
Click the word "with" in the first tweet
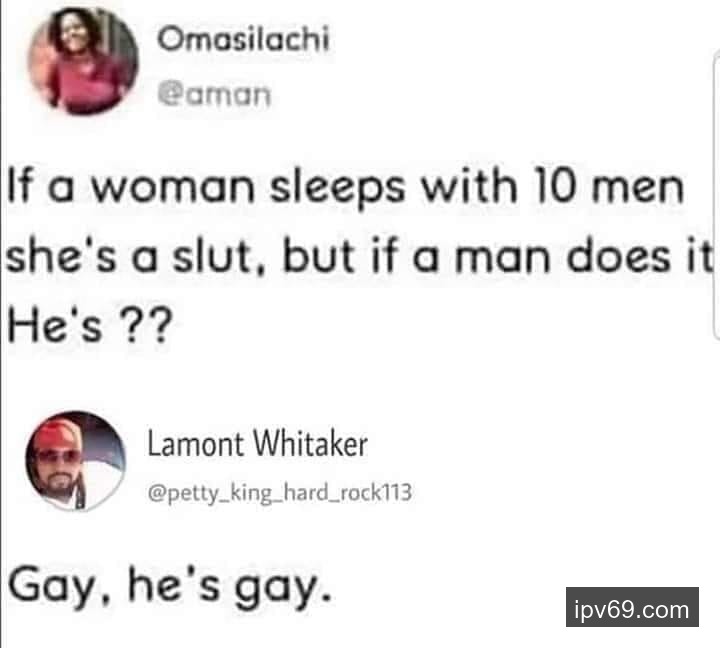pos(469,187)
